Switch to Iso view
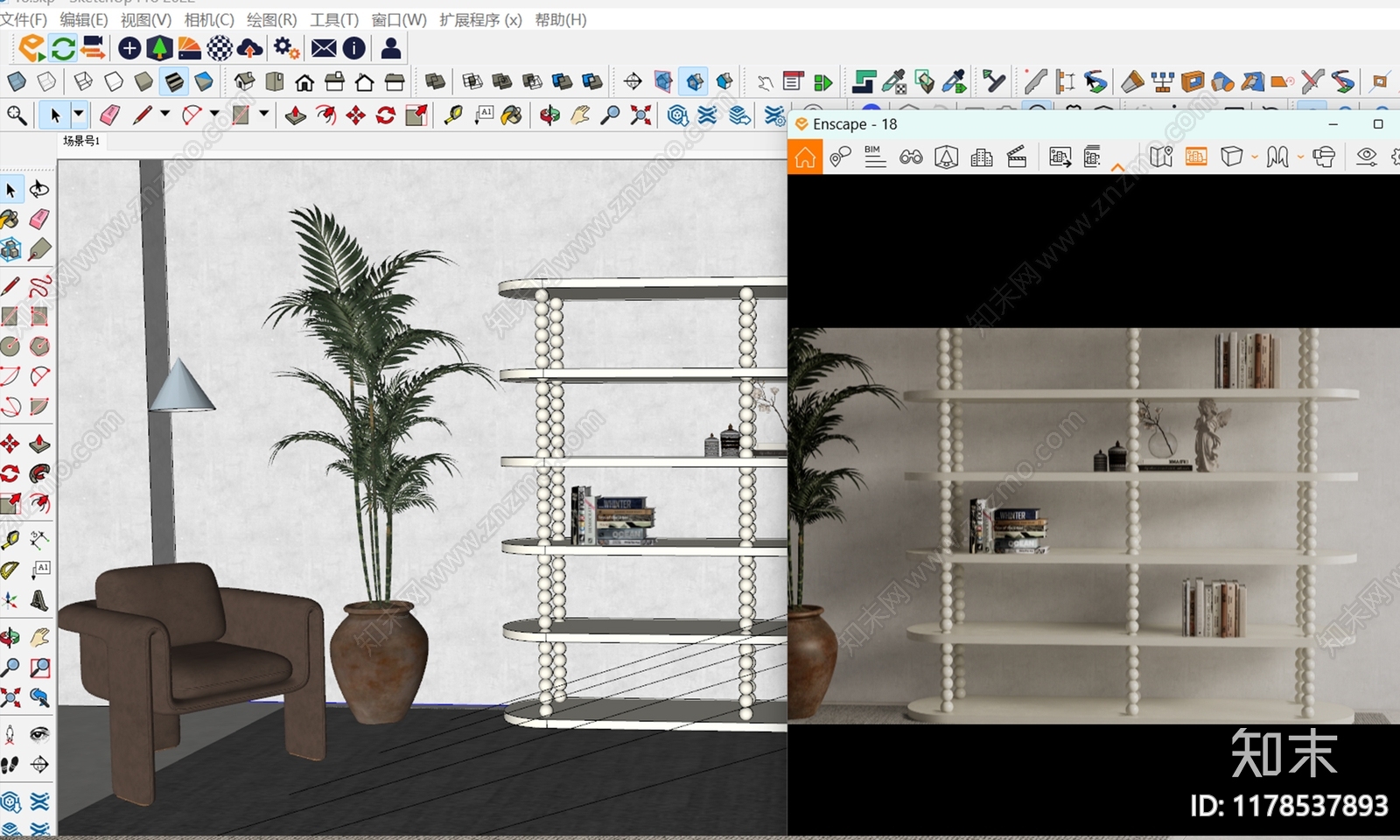This screenshot has height=840, width=1400. (x=244, y=82)
